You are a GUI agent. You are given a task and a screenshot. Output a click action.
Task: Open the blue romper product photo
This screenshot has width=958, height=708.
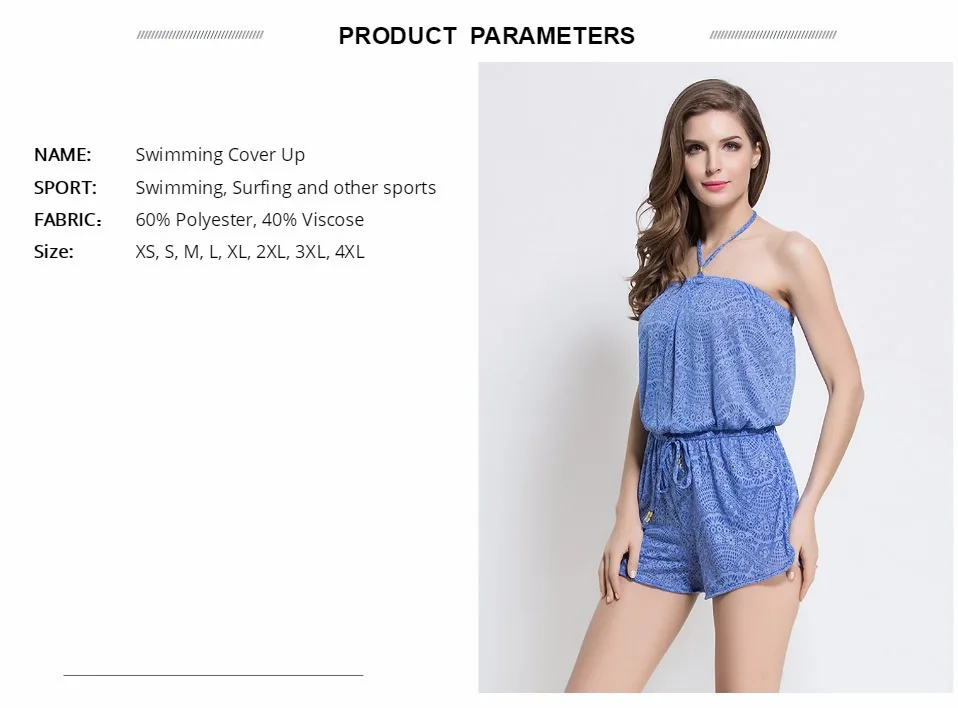pos(715,377)
